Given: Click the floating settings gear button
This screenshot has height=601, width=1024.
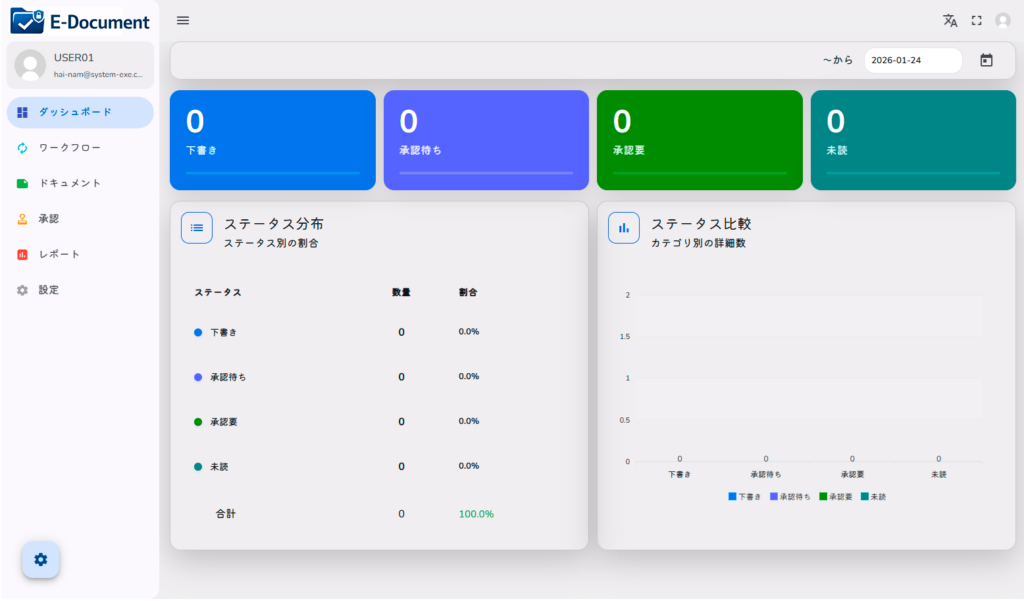Looking at the screenshot, I should [41, 559].
